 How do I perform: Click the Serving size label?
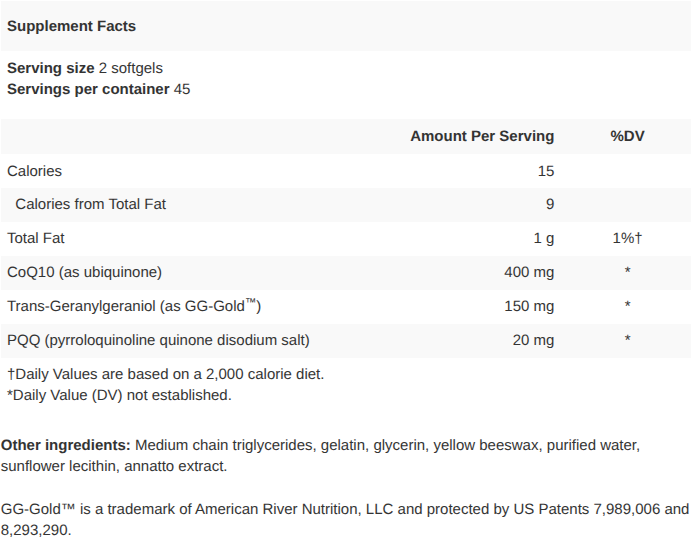50,68
